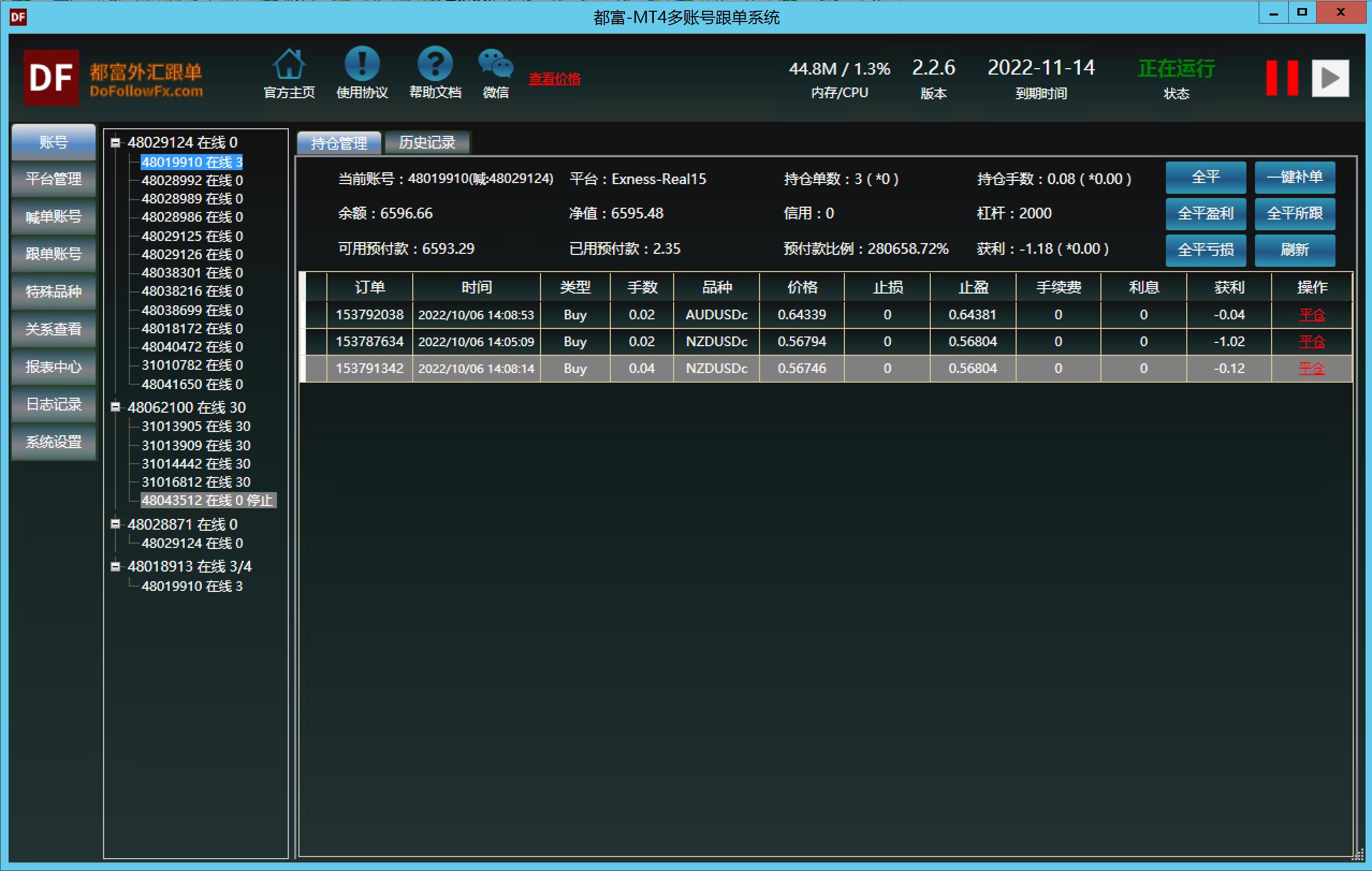Click the 全平盈利 button
Viewport: 1372px width, 871px height.
[x=1205, y=214]
